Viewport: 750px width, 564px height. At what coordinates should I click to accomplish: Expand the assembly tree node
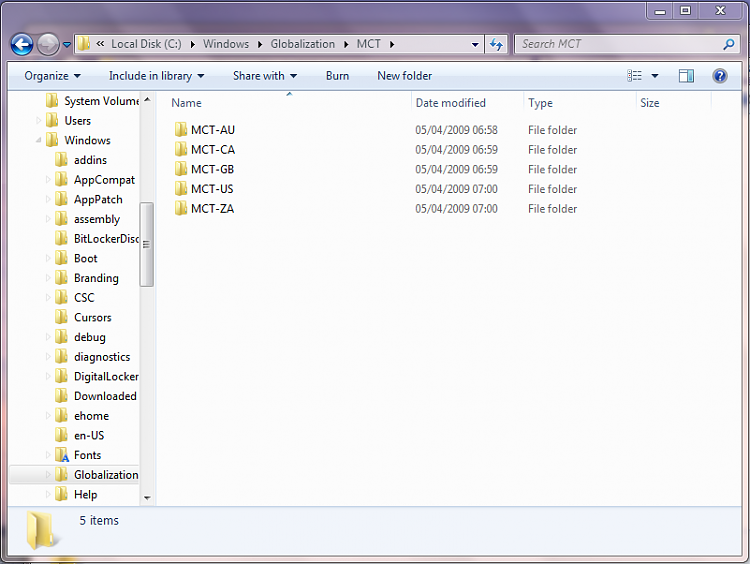(x=48, y=219)
